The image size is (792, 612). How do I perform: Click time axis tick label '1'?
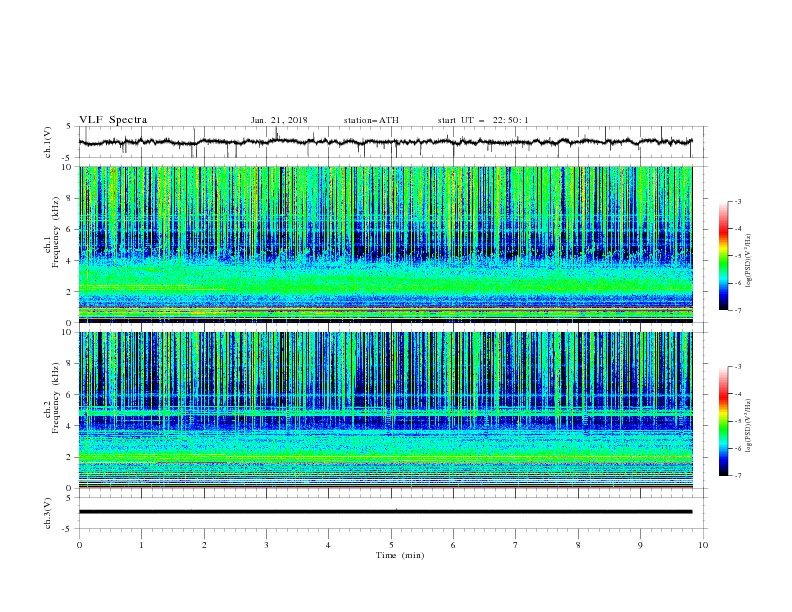coord(141,545)
